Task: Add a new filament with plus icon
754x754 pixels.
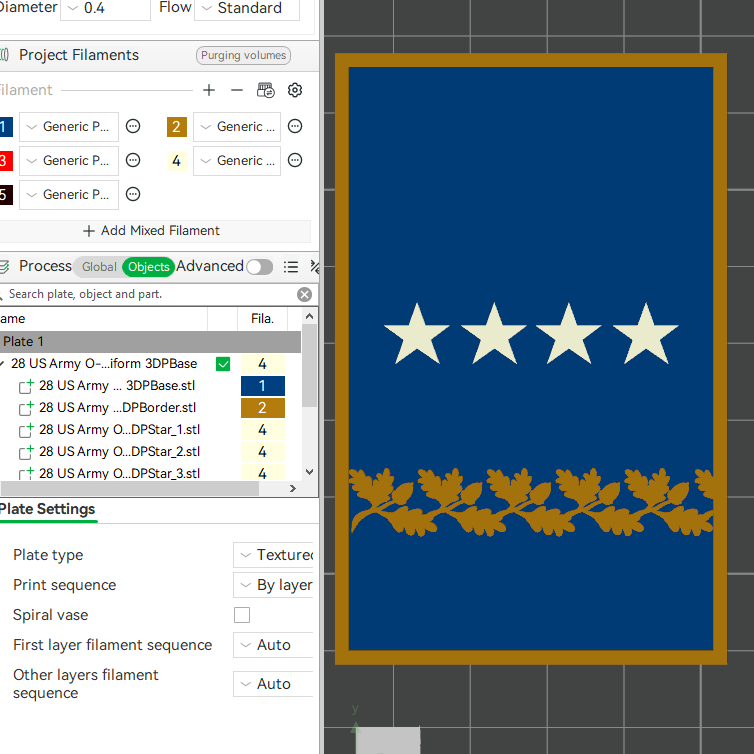Action: pos(209,90)
